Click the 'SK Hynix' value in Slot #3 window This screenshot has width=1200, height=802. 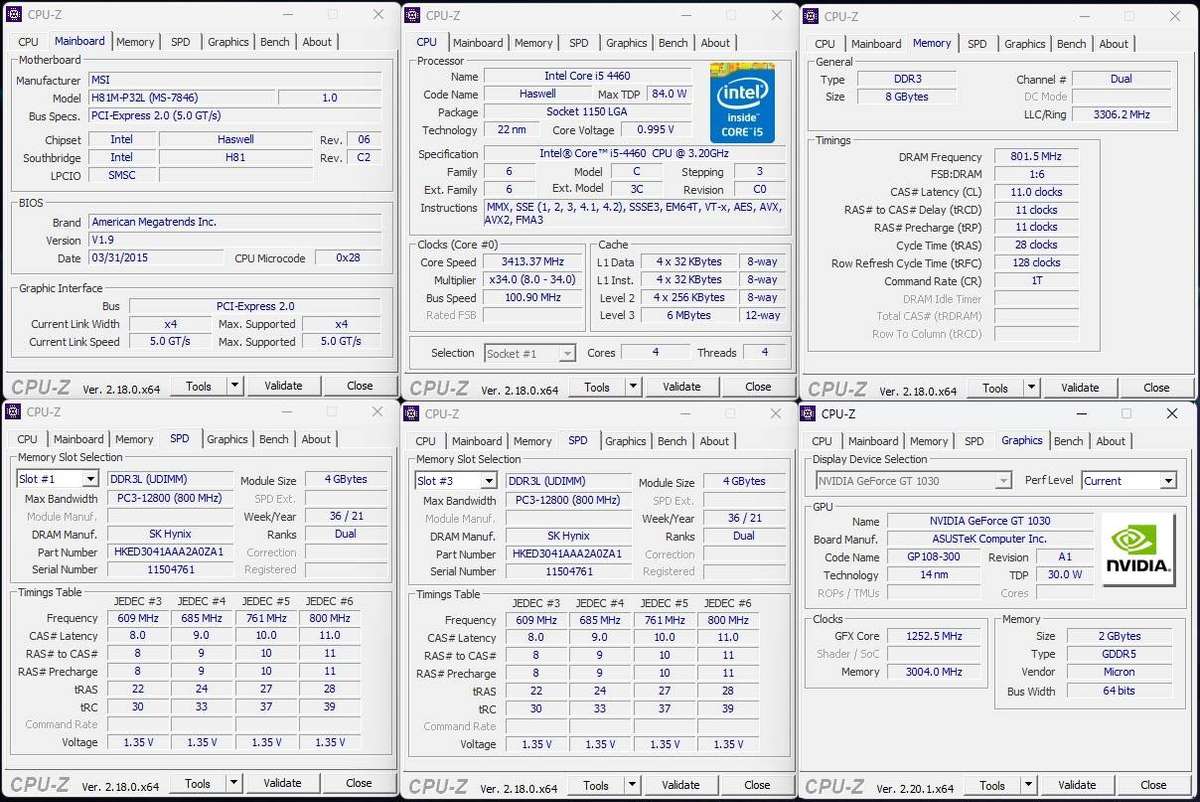[x=569, y=536]
